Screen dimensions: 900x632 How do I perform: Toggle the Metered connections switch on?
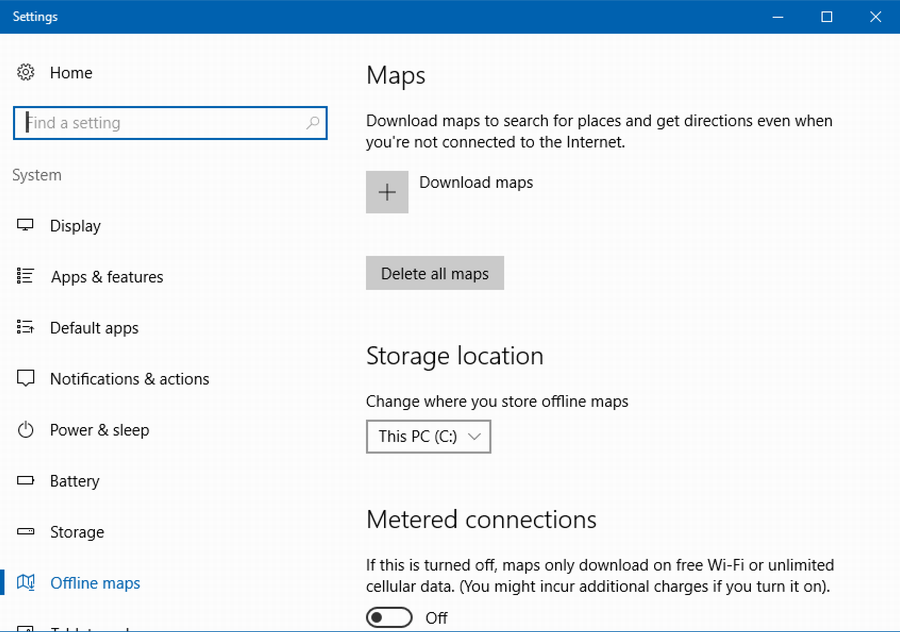pyautogui.click(x=388, y=617)
